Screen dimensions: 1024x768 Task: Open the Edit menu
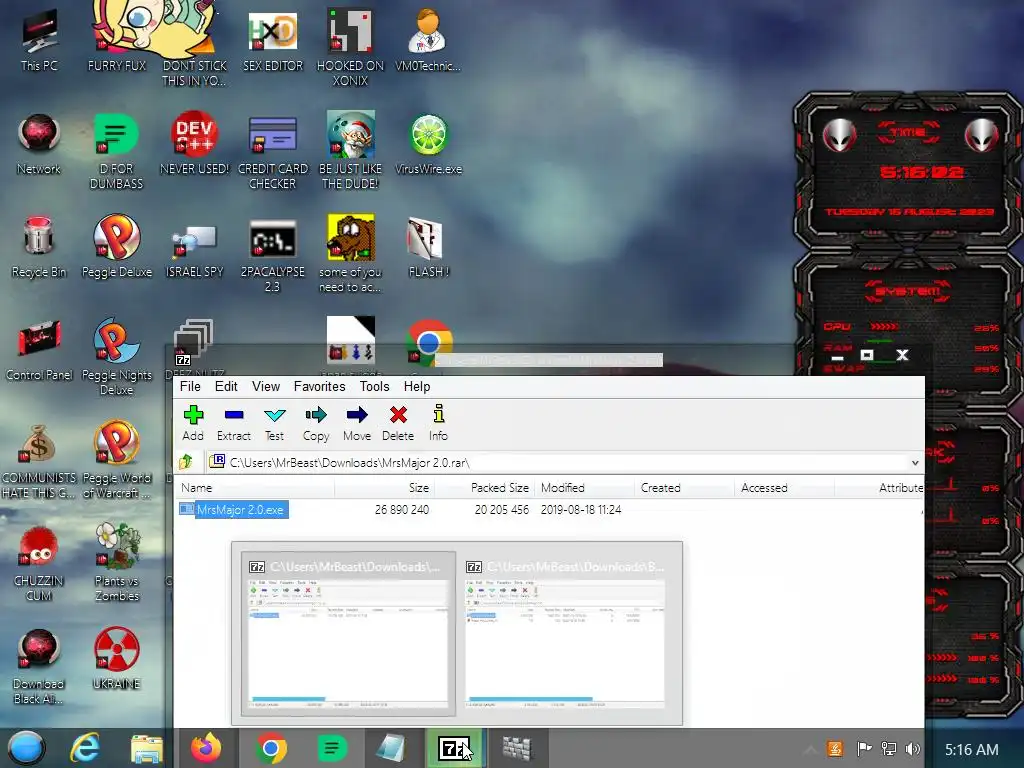coord(226,387)
